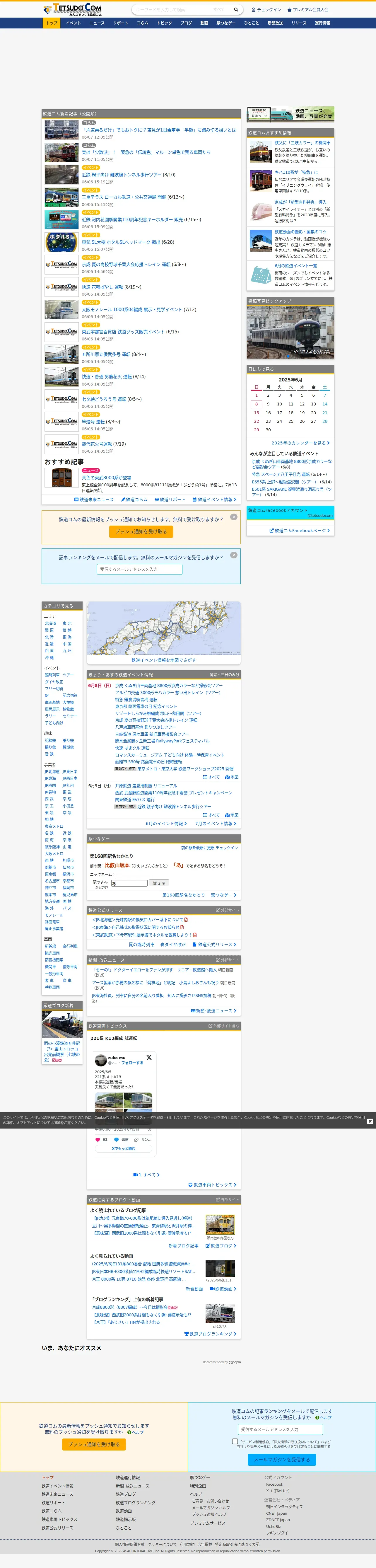Image resolution: width=376 pixels, height=1568 pixels.
Task: Tick the サービス利用規約 agreement checkbox
Action: pyautogui.click(x=235, y=1441)
